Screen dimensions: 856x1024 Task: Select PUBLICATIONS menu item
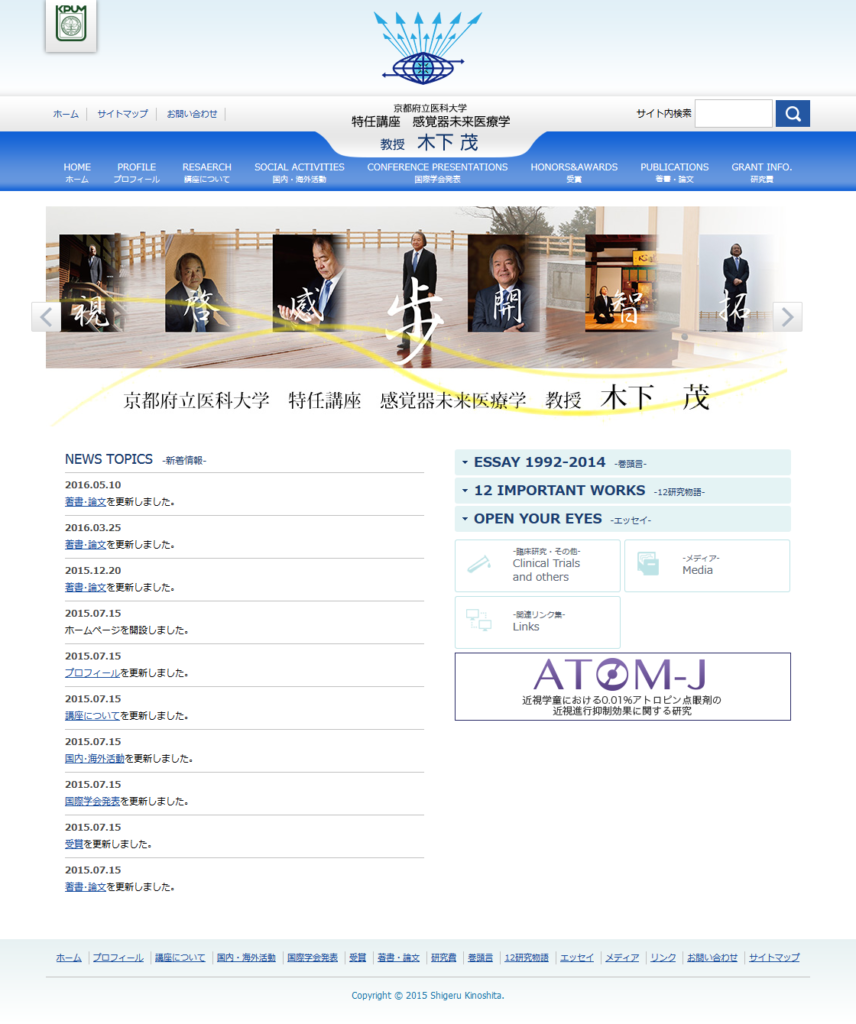click(x=674, y=172)
